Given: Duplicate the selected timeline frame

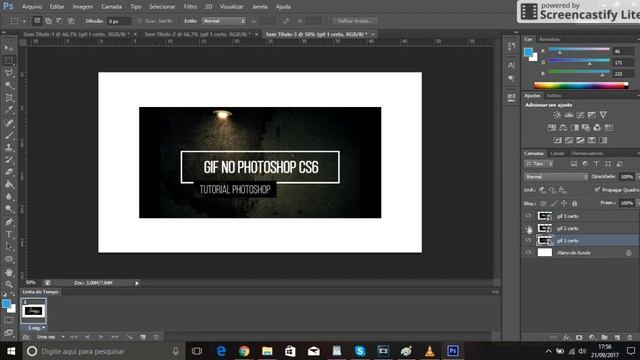Looking at the screenshot, I should [x=143, y=337].
